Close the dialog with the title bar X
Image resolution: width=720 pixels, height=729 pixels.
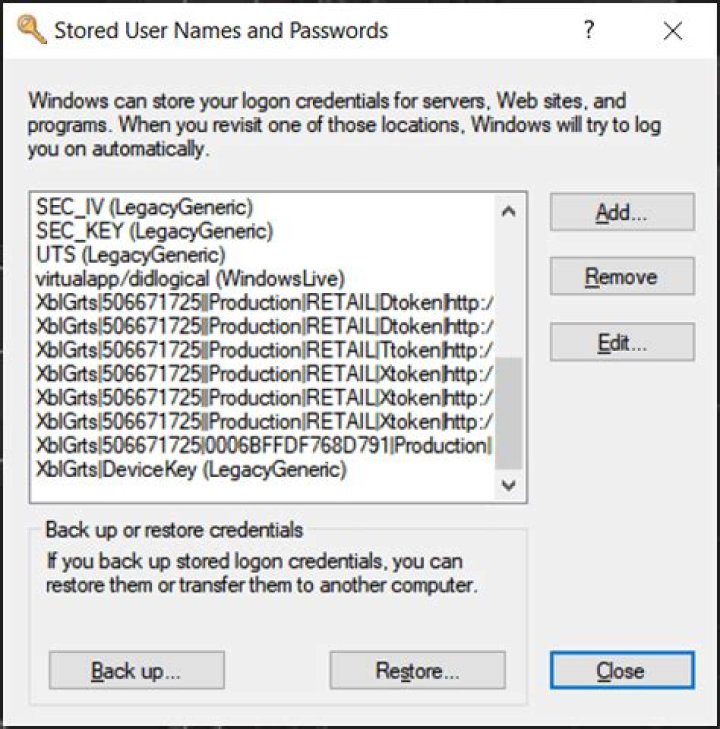[673, 31]
